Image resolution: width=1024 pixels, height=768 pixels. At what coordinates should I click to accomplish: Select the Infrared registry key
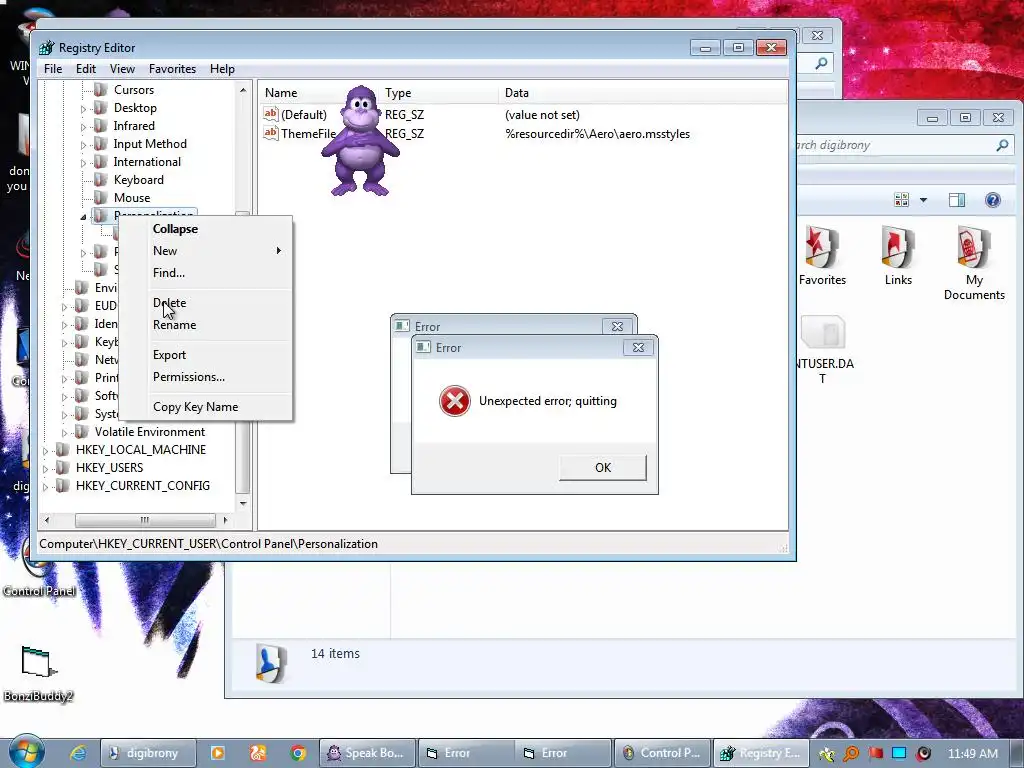tap(134, 126)
